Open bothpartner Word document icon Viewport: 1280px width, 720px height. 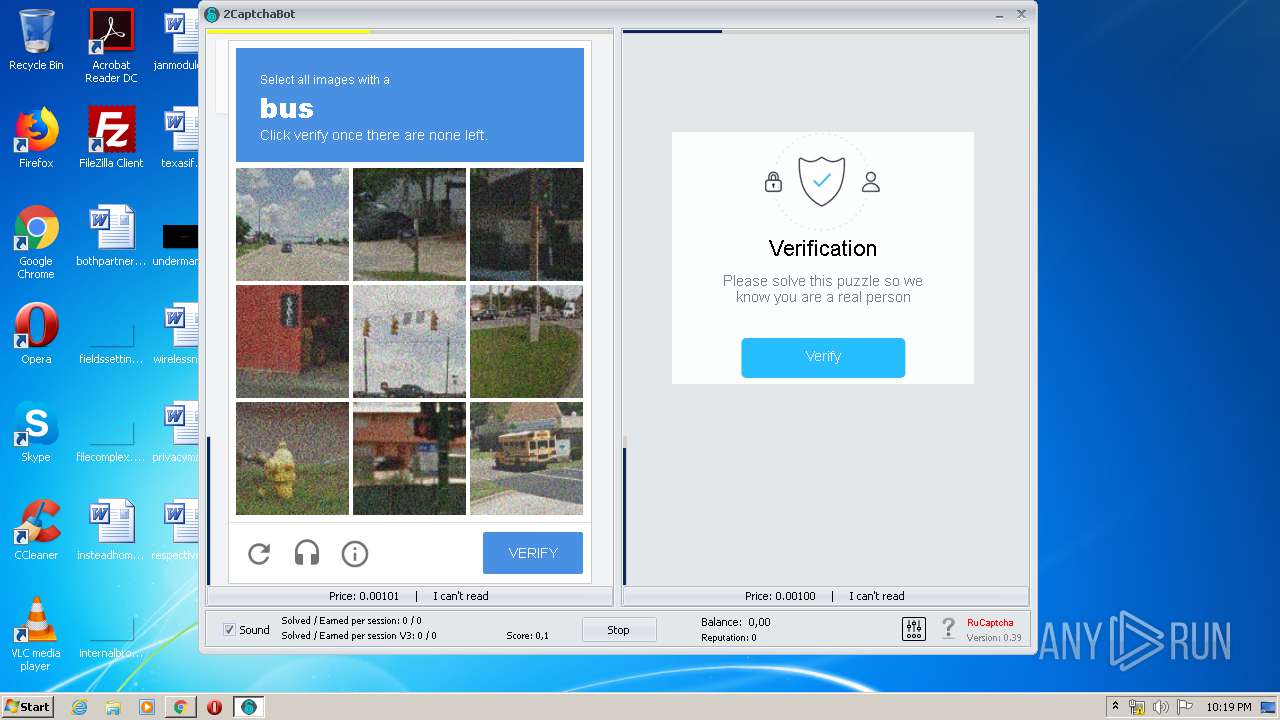click(111, 236)
